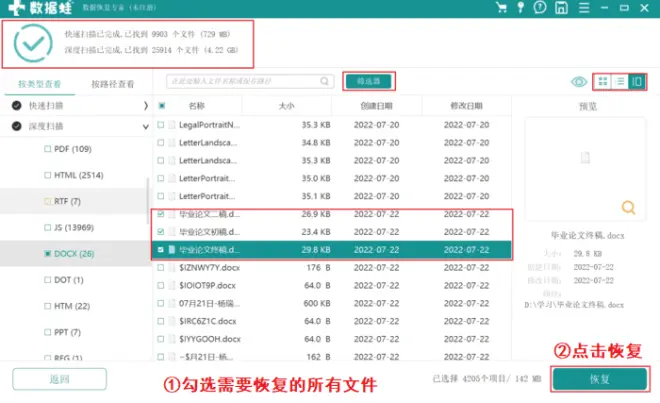The width and height of the screenshot is (660, 403).
Task: Click the 筛选器 filter button
Action: tap(369, 81)
